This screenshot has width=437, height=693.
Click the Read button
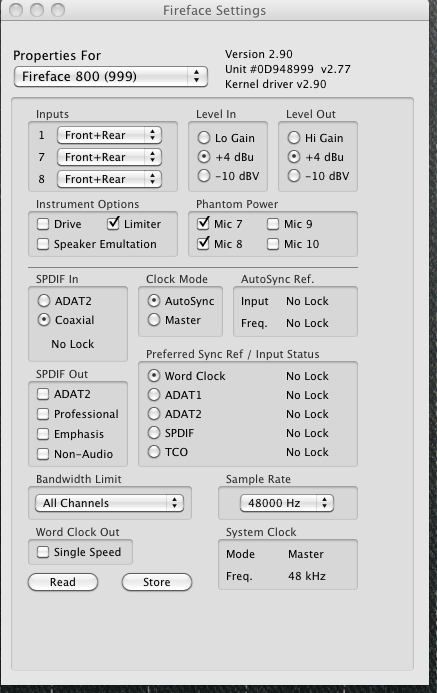pos(63,582)
